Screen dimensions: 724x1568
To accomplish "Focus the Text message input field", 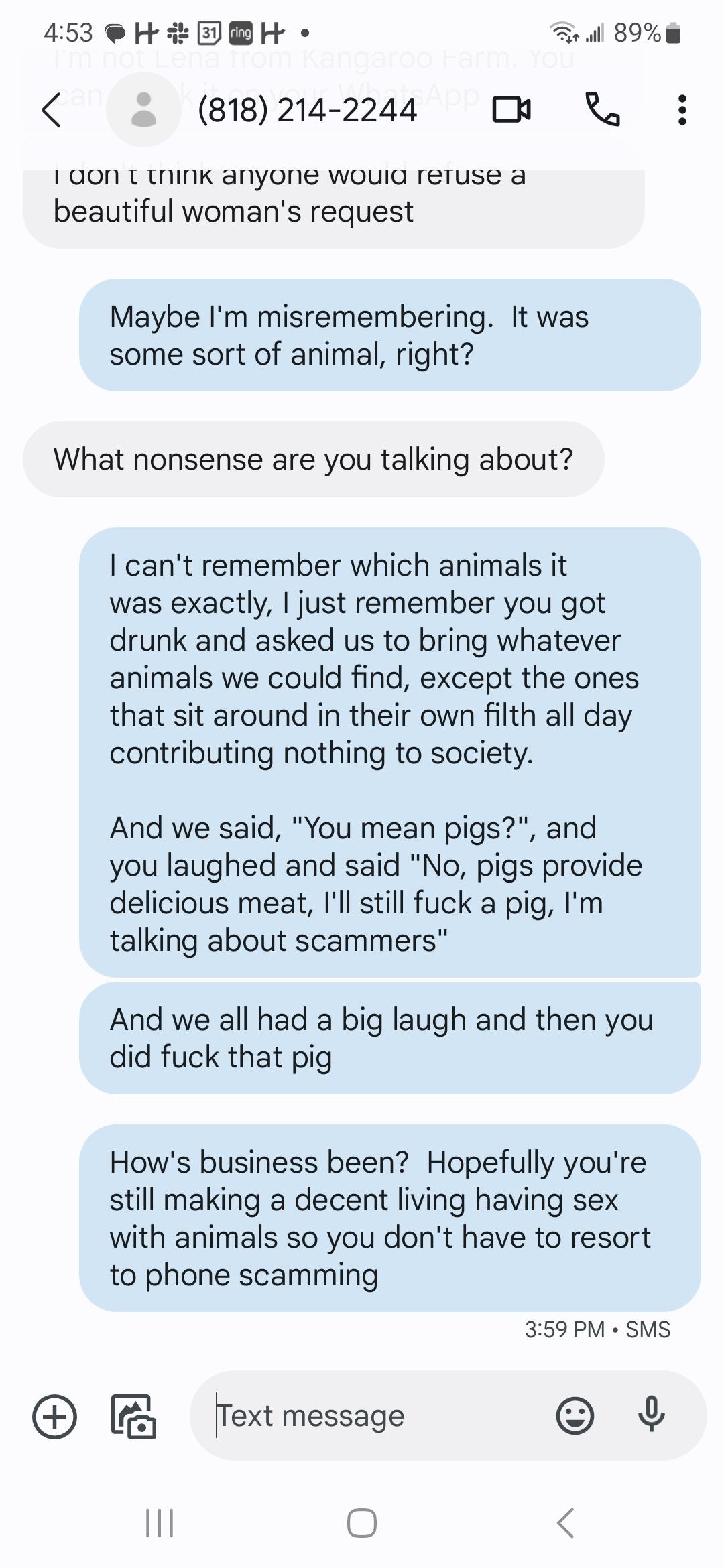I will point(375,1416).
